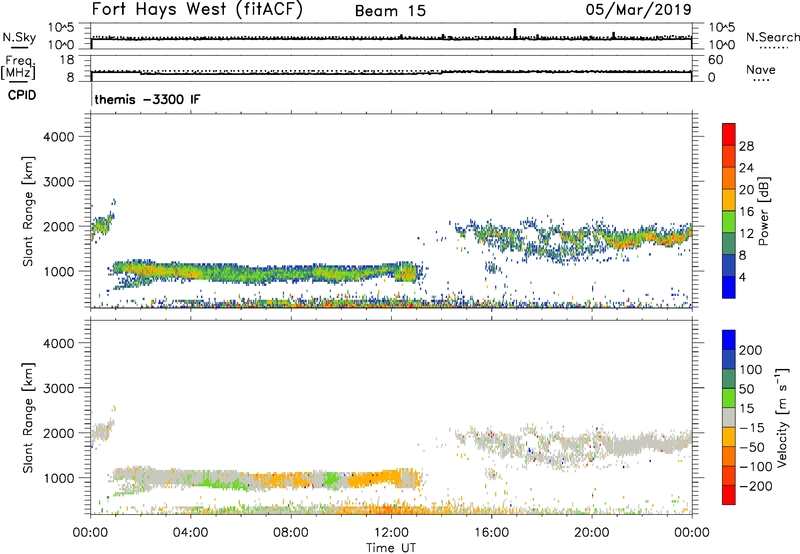Select the '4' power colorbar value

pos(743,277)
